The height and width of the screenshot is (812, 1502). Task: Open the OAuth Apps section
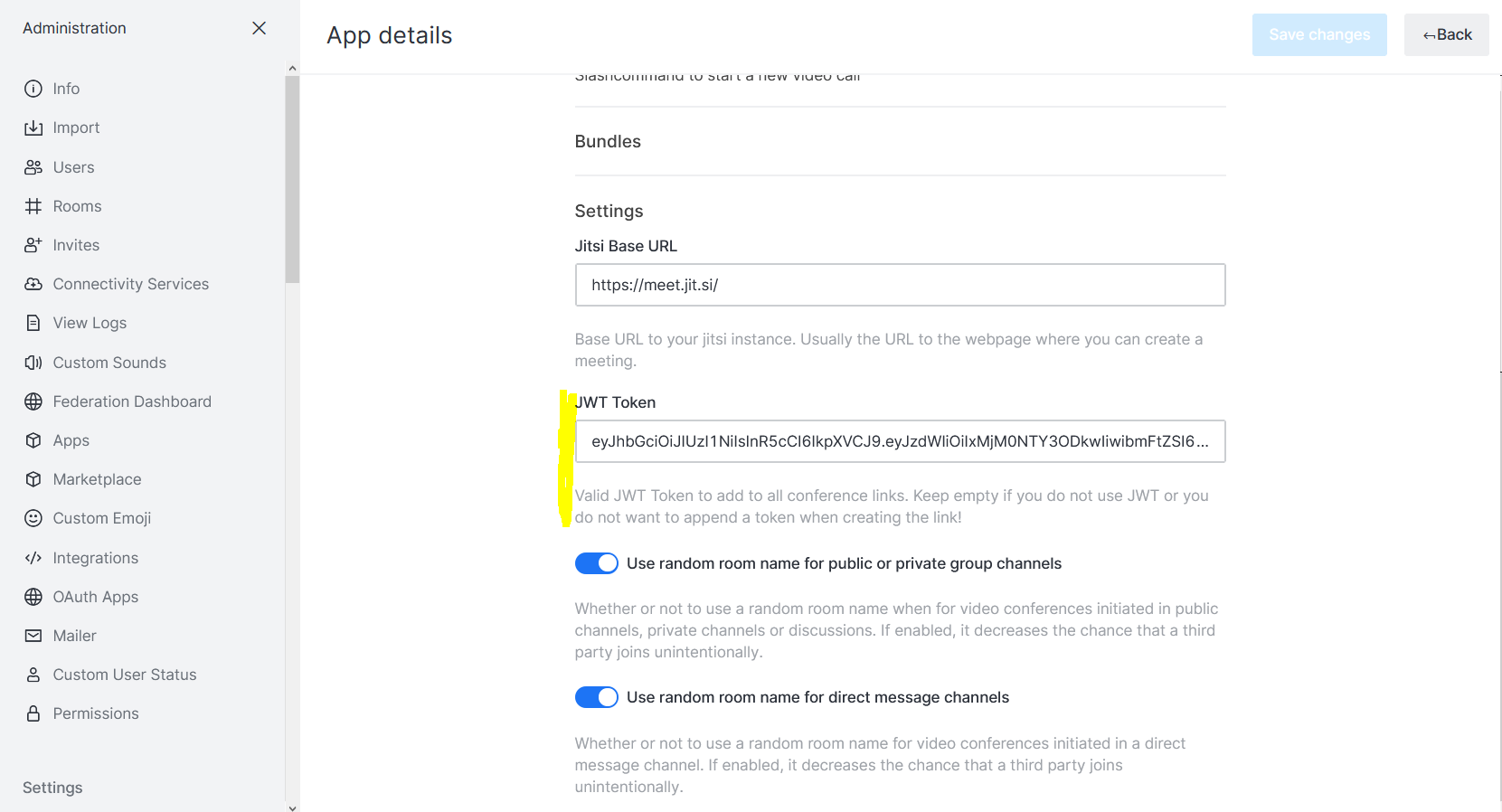point(94,596)
